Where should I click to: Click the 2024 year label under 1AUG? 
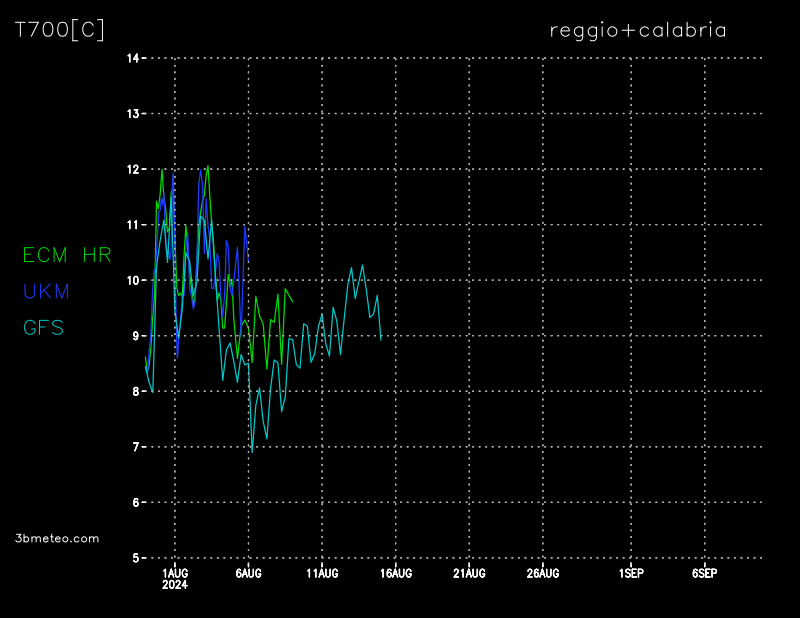pyautogui.click(x=175, y=586)
